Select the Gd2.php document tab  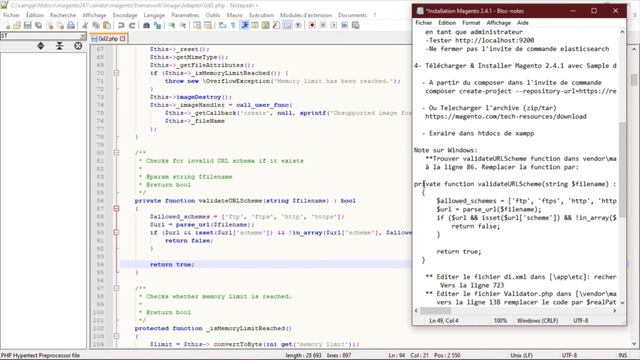(108, 39)
